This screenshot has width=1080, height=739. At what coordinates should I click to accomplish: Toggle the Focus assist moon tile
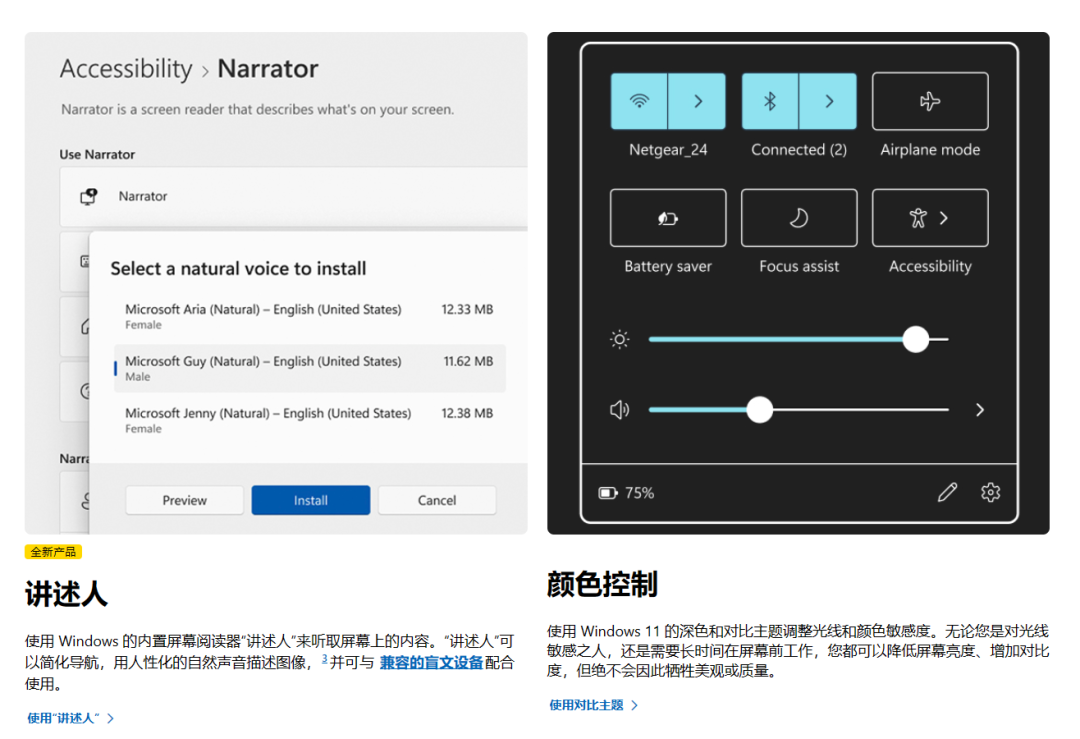point(799,218)
